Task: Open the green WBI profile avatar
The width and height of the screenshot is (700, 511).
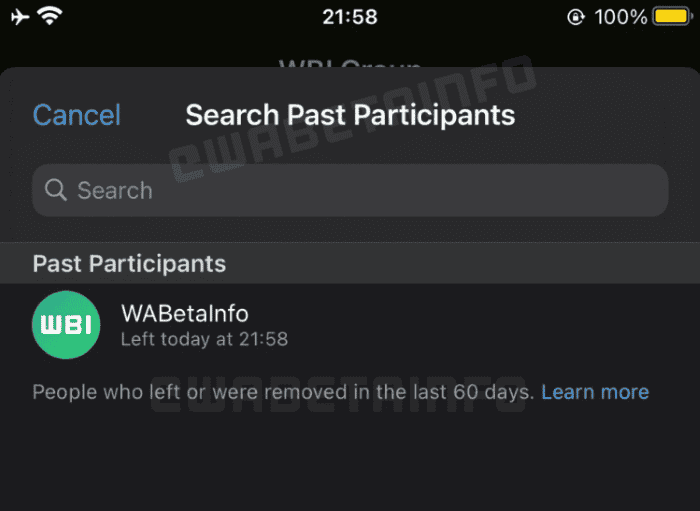Action: (66, 324)
